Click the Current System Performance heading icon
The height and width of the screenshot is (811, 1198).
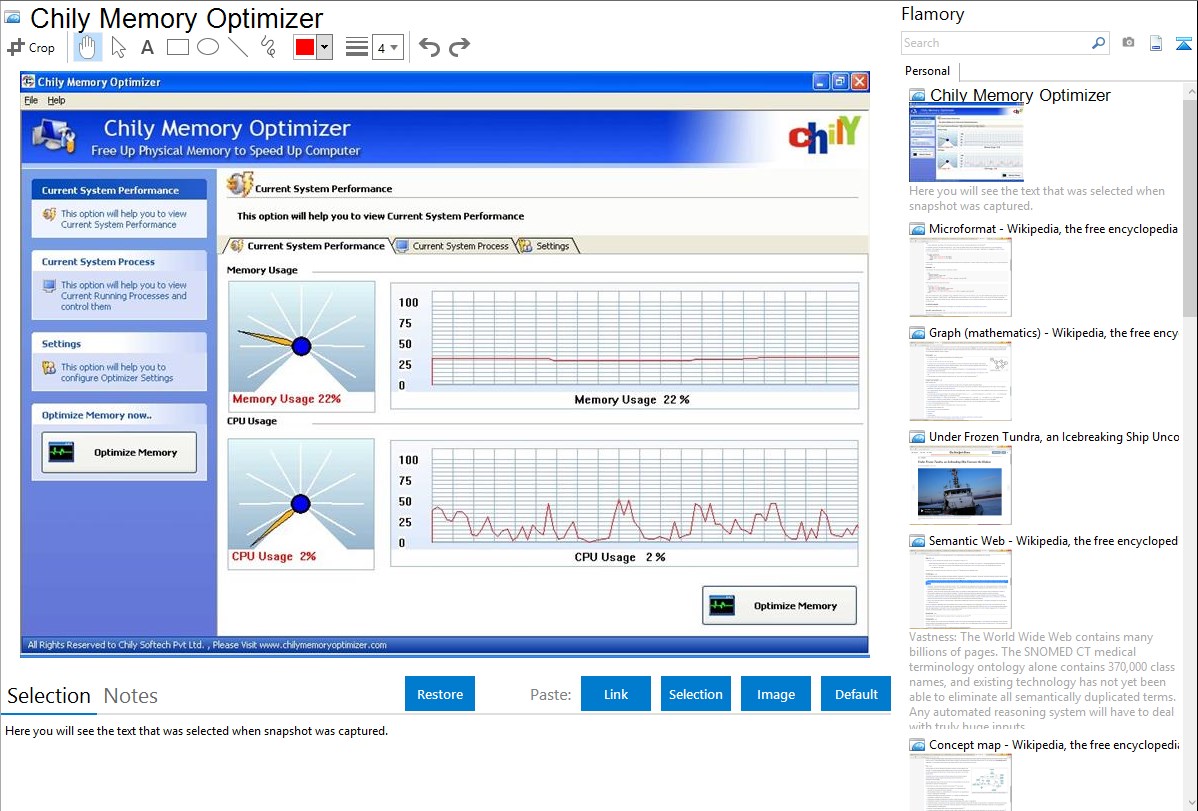239,185
